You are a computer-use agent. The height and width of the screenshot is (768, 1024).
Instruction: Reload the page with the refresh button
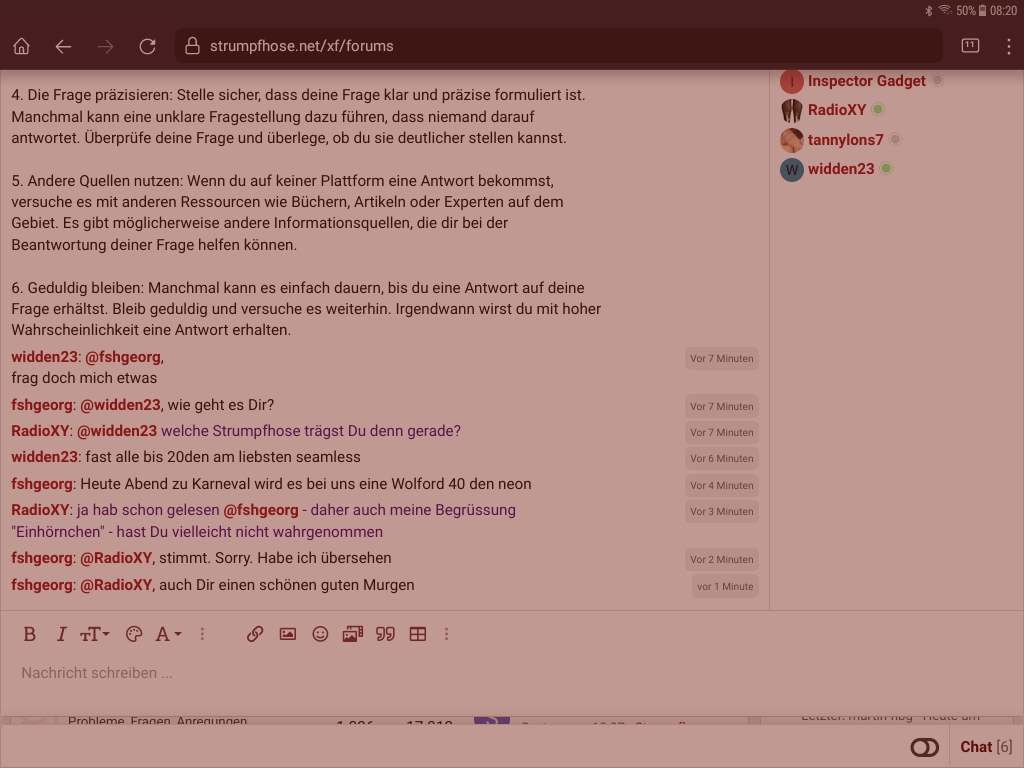coord(147,46)
